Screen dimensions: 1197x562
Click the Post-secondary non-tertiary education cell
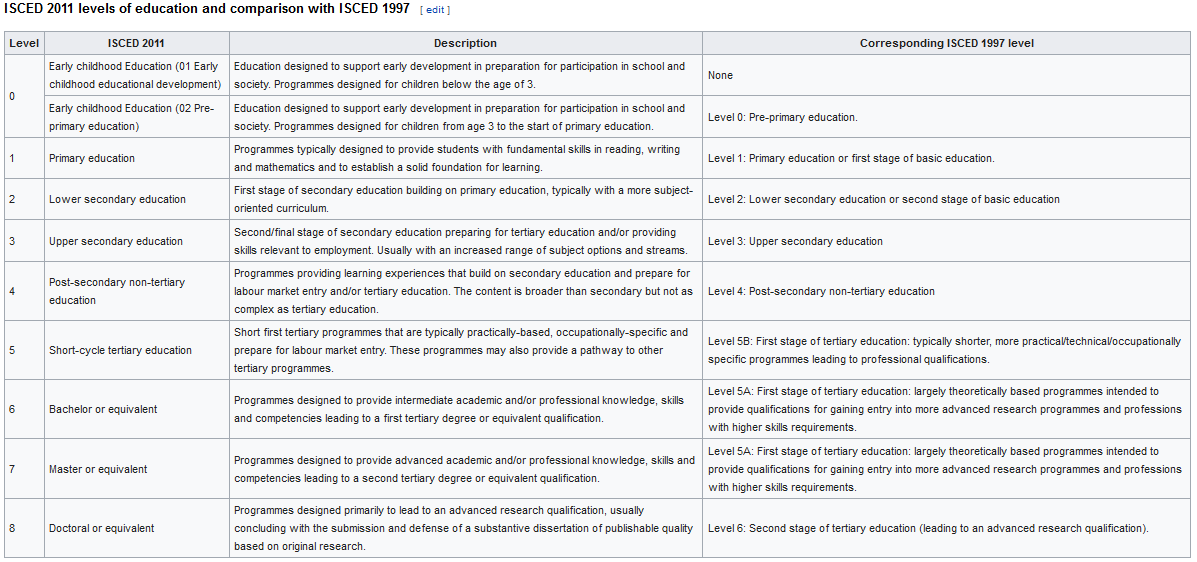coord(137,292)
